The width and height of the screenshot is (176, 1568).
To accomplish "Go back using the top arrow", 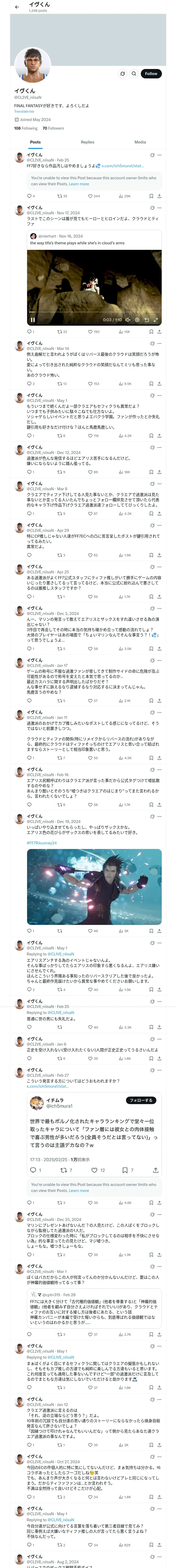I will pos(17,7).
